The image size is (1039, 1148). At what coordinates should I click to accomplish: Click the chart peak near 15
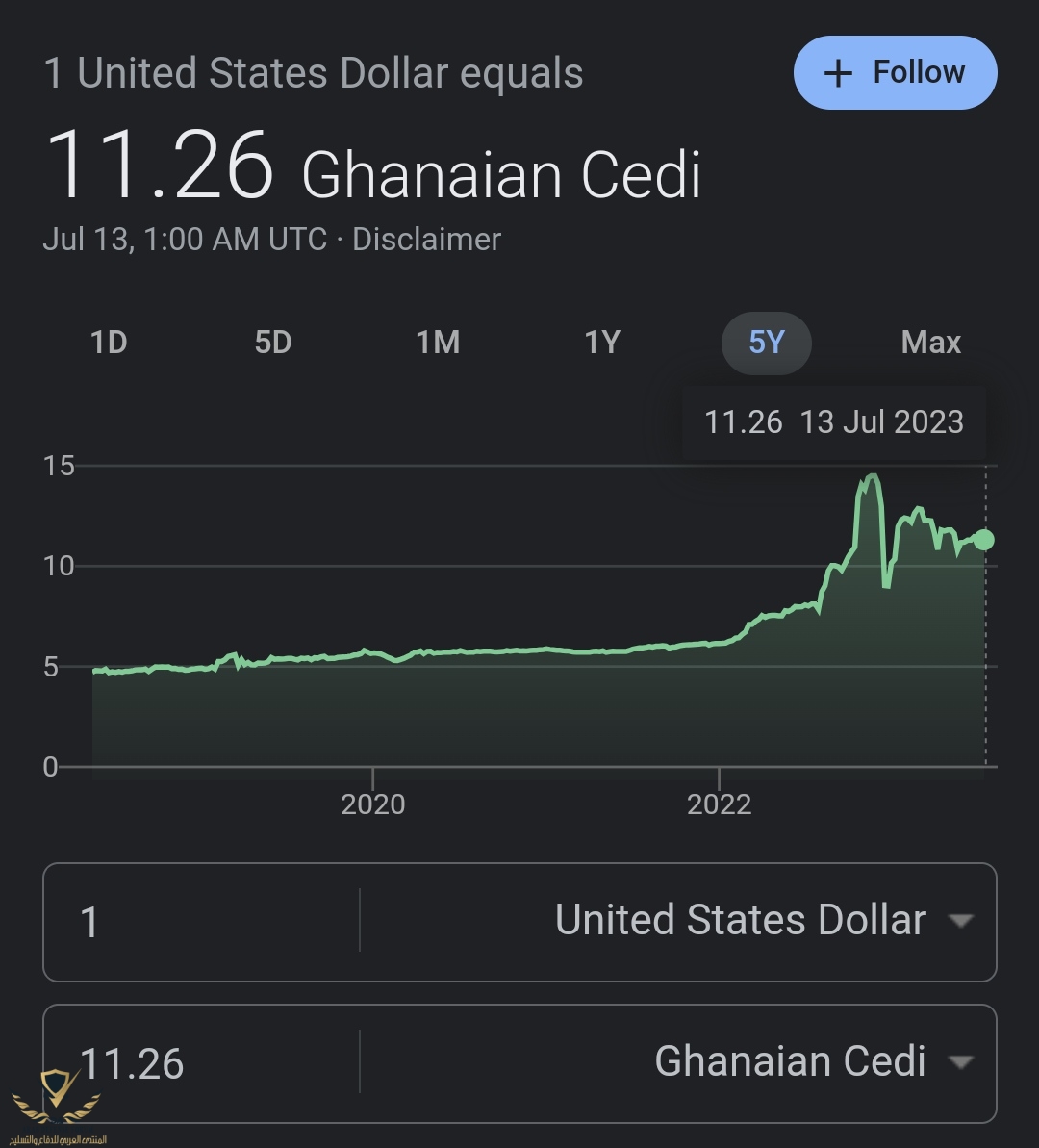pos(872,476)
